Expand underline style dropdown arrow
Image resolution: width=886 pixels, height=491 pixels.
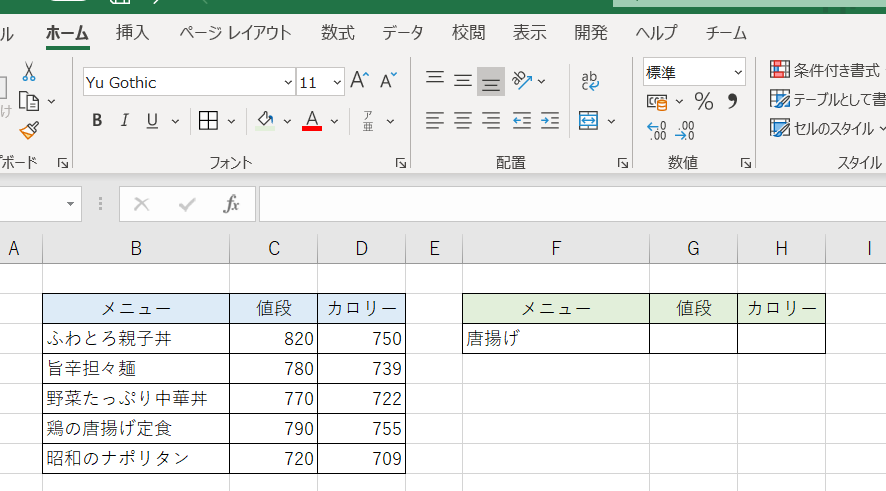click(175, 121)
